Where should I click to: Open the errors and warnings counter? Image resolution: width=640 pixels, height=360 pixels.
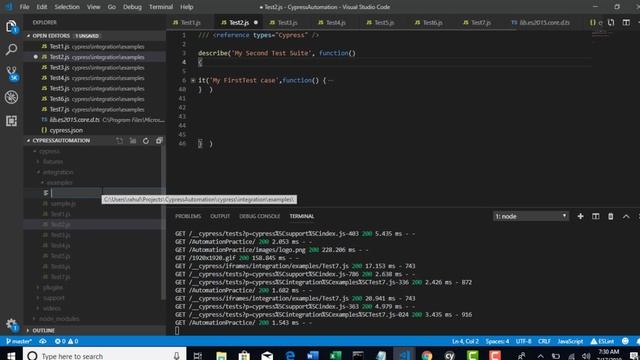tap(66, 341)
